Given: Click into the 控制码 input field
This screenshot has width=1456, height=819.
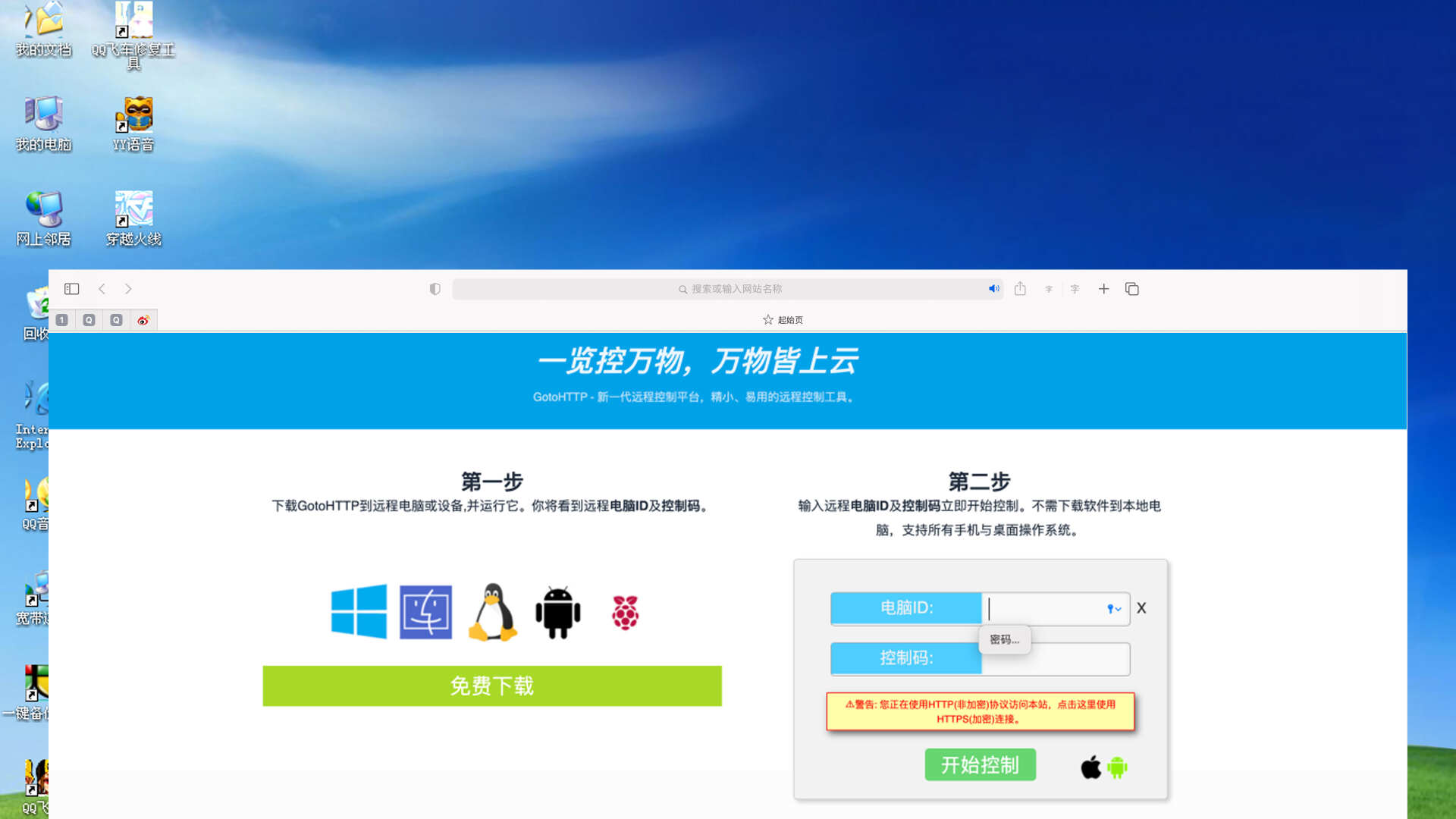Looking at the screenshot, I should coord(1056,659).
